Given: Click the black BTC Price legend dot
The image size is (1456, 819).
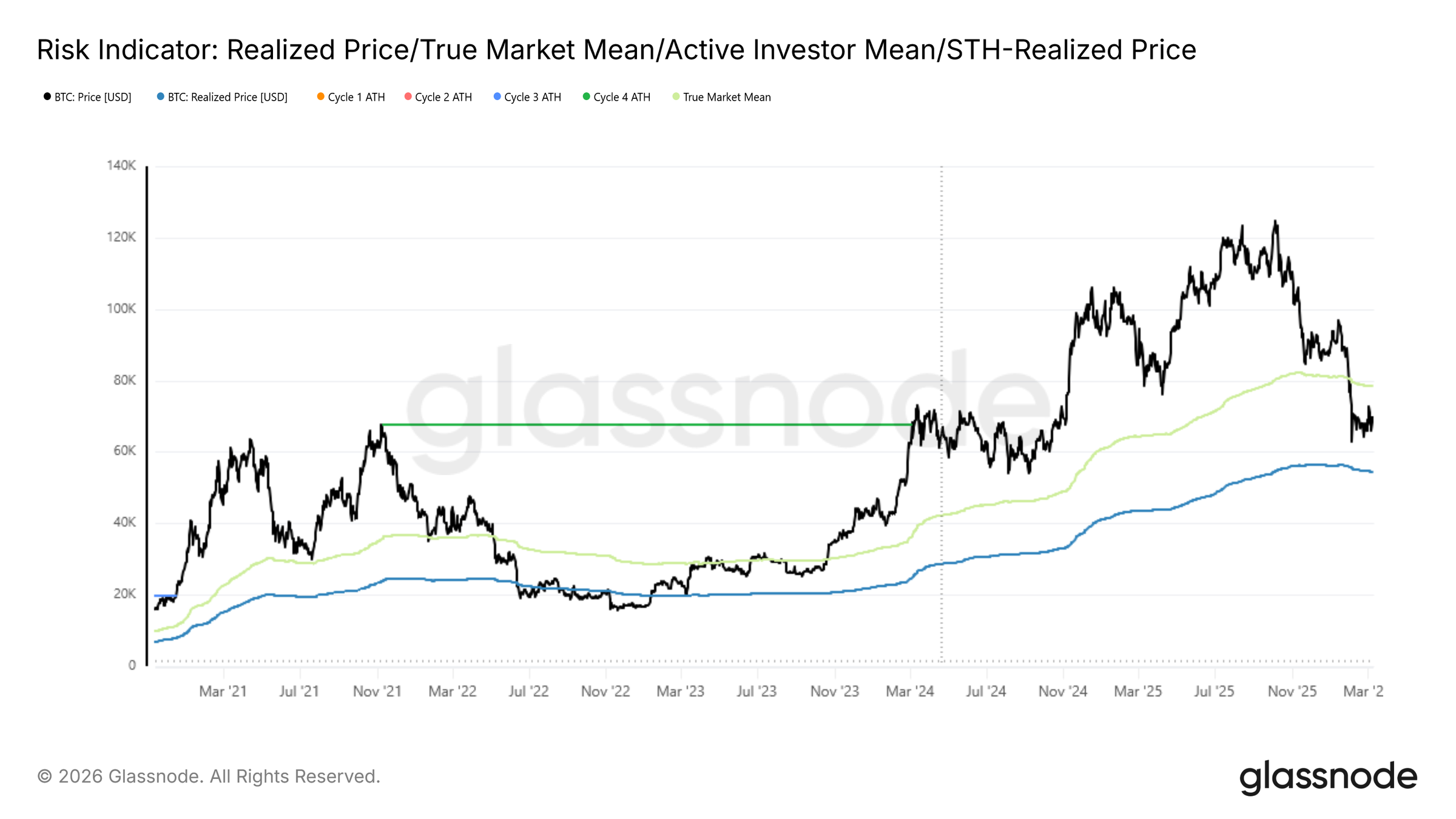Looking at the screenshot, I should pyautogui.click(x=47, y=96).
